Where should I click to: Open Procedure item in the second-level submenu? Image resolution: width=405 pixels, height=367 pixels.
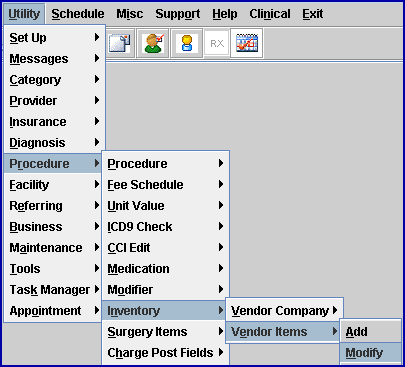[x=166, y=164]
